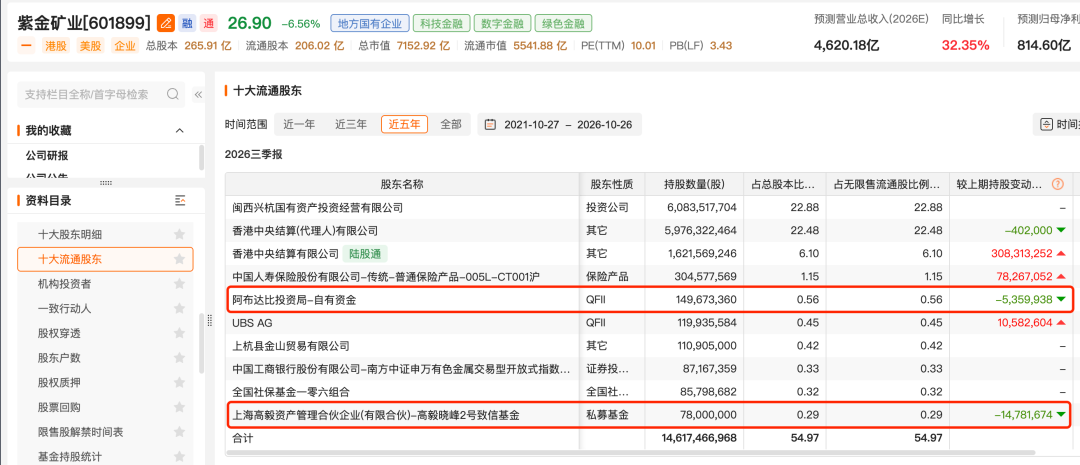Click the panel divider drag handle
Viewport: 1080px width, 465px height.
(106, 183)
